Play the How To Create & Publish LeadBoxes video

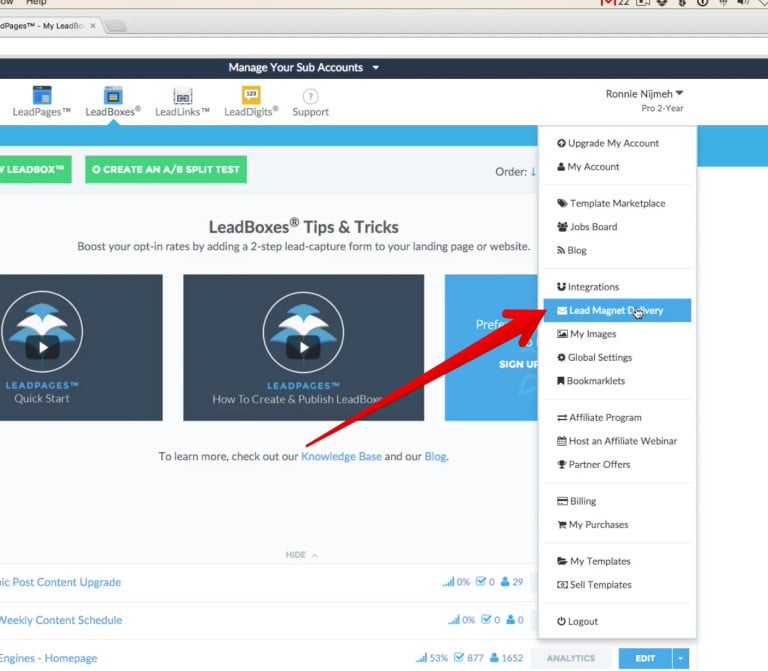(304, 347)
